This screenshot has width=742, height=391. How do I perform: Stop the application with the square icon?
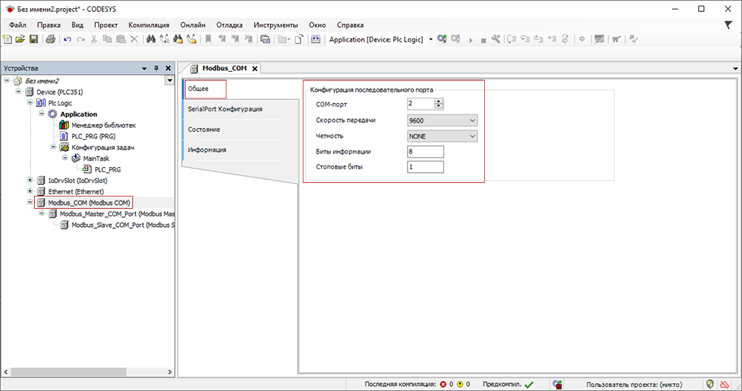coord(483,40)
